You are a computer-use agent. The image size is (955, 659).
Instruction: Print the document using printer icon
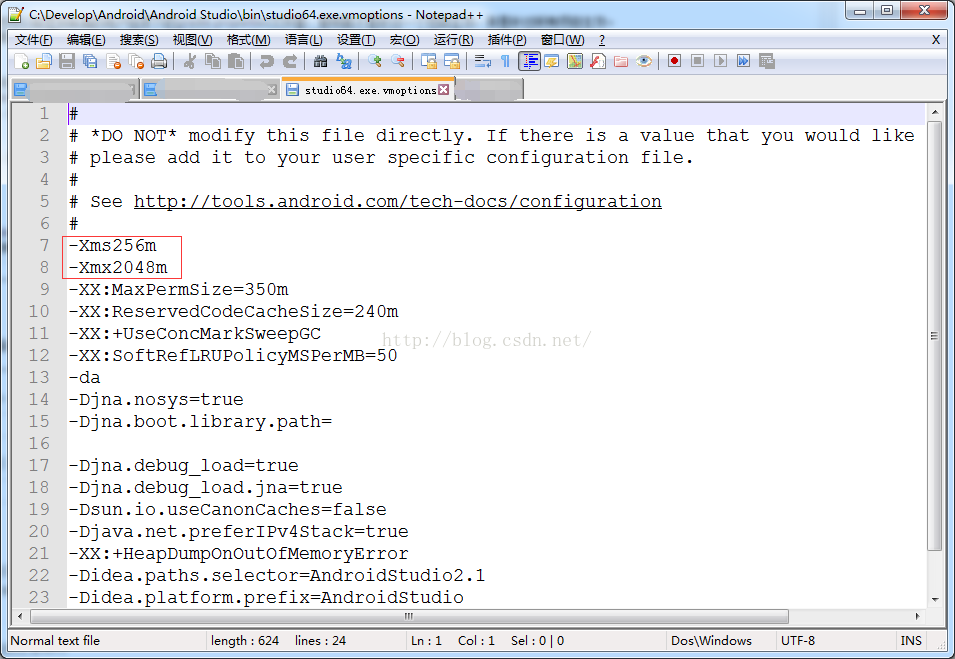tap(159, 61)
